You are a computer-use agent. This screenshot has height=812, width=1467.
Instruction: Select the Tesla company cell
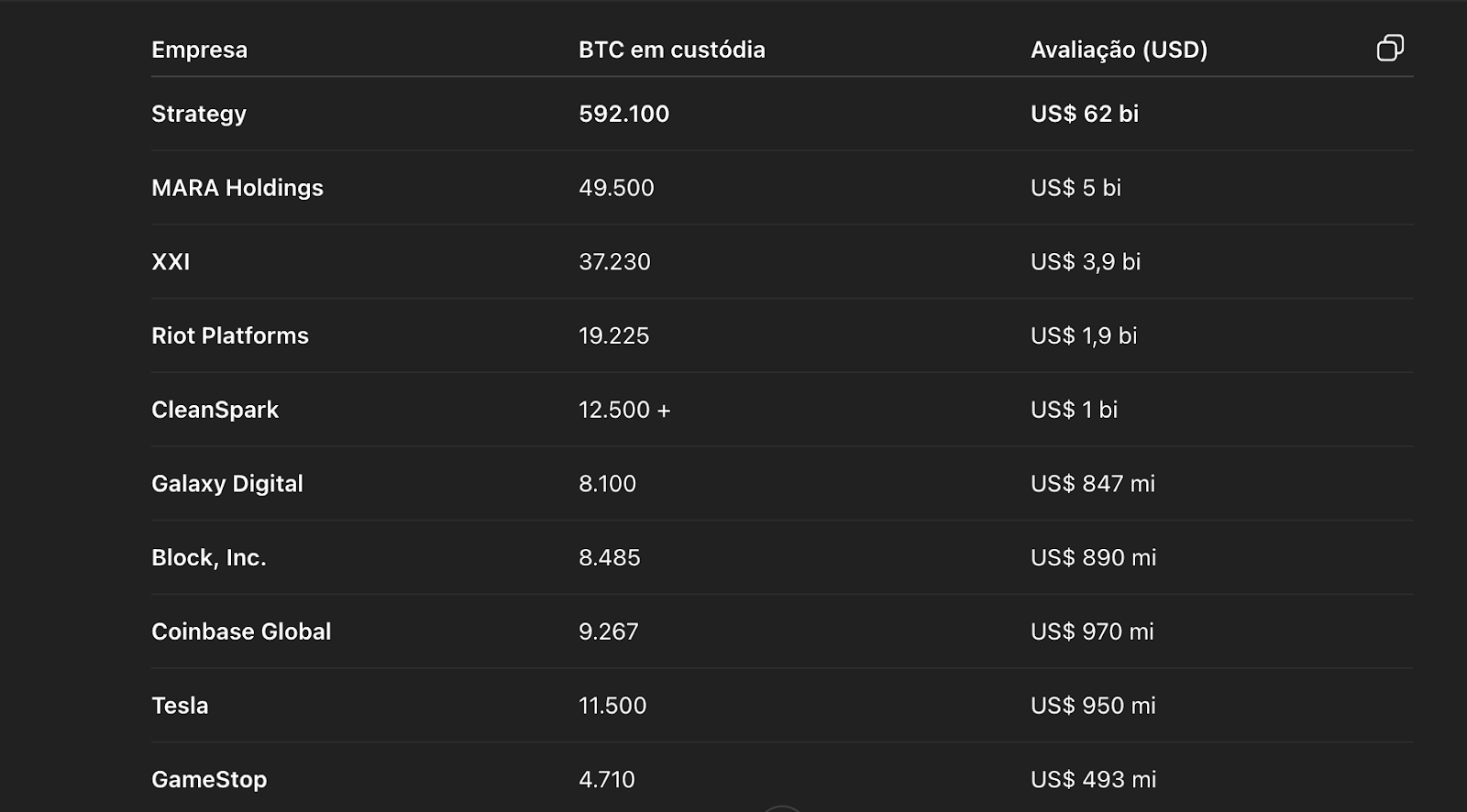coord(180,706)
